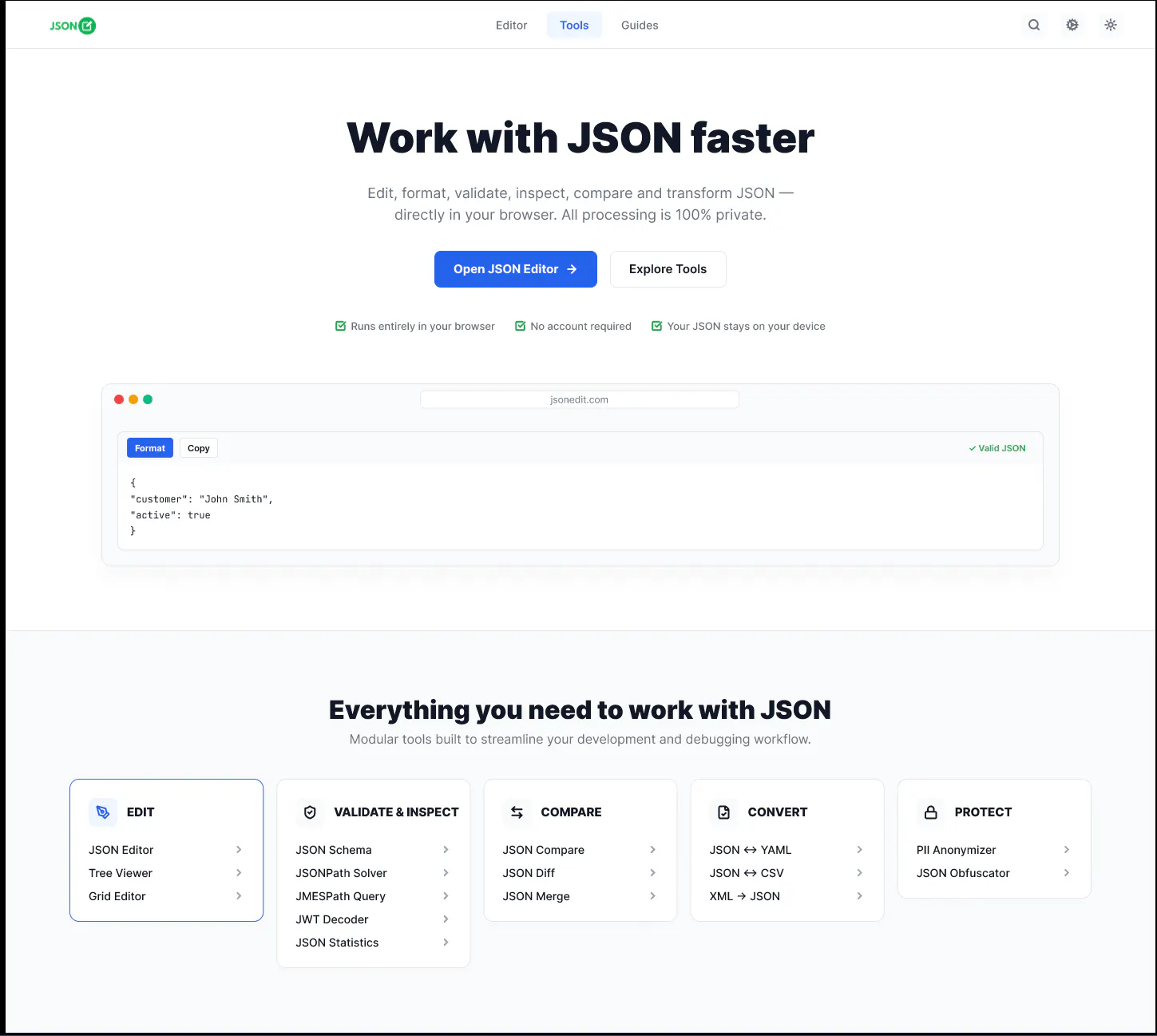Go to the Editor nav tab
1157x1036 pixels.
click(511, 26)
